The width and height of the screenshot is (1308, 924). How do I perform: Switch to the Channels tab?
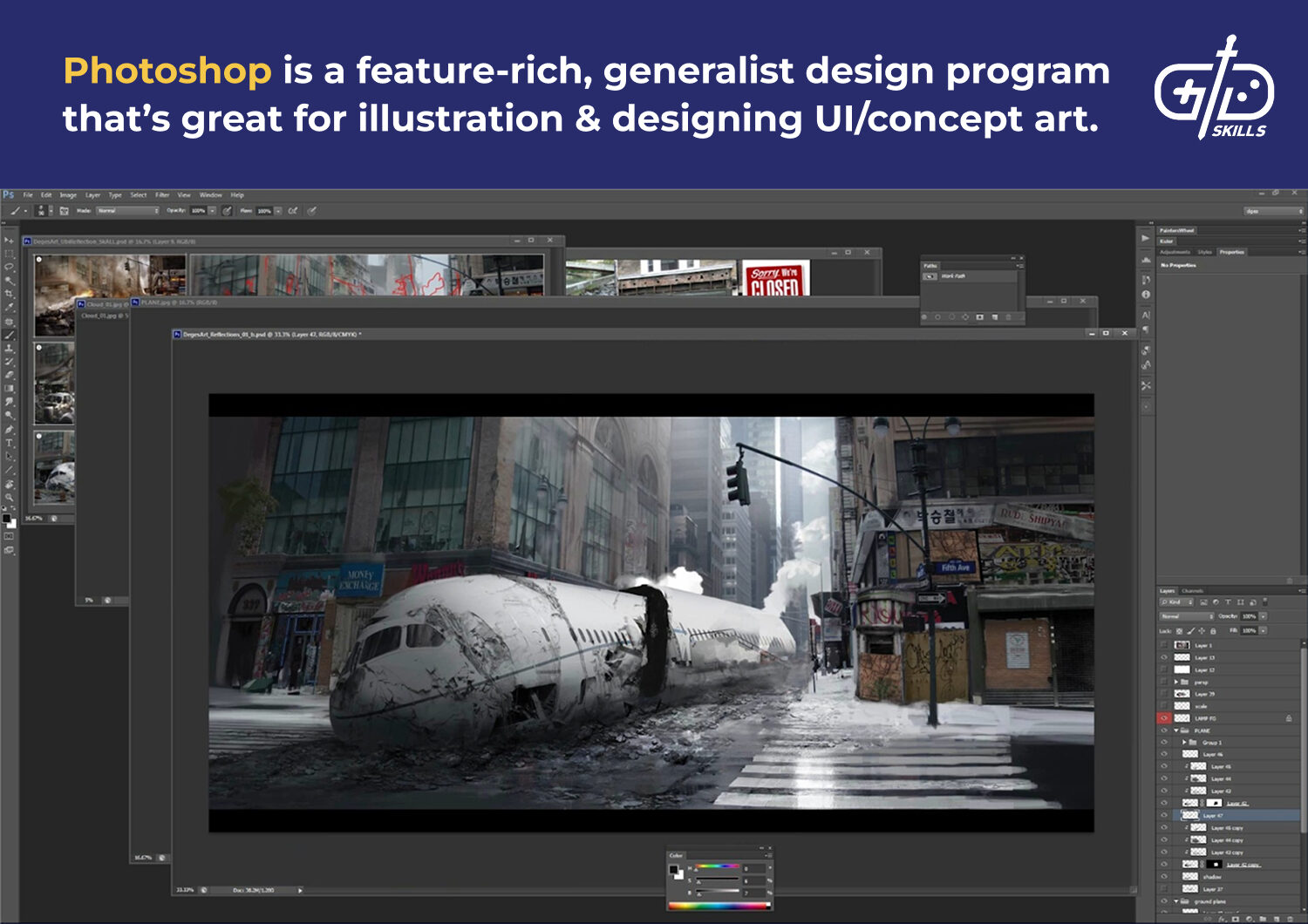[1192, 591]
